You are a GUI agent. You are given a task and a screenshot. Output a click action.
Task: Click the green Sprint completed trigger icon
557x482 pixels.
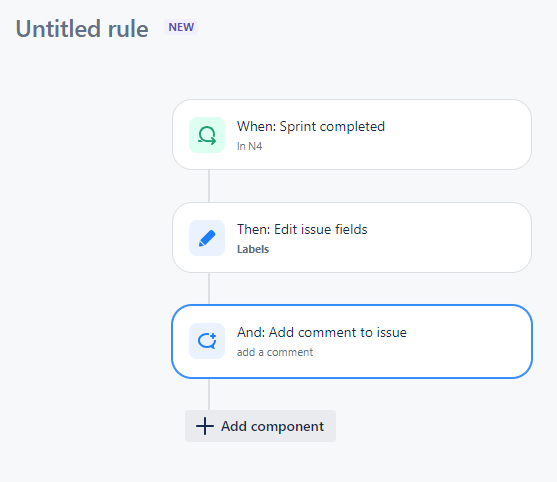coord(207,135)
